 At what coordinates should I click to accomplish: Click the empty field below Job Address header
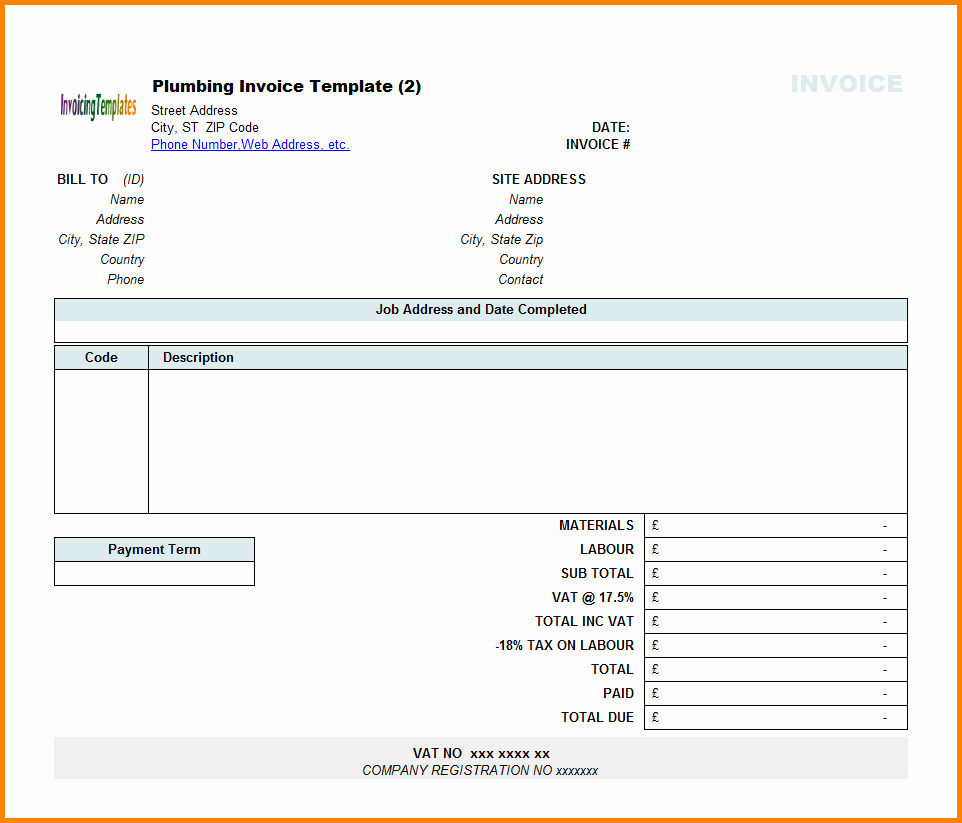(x=481, y=331)
